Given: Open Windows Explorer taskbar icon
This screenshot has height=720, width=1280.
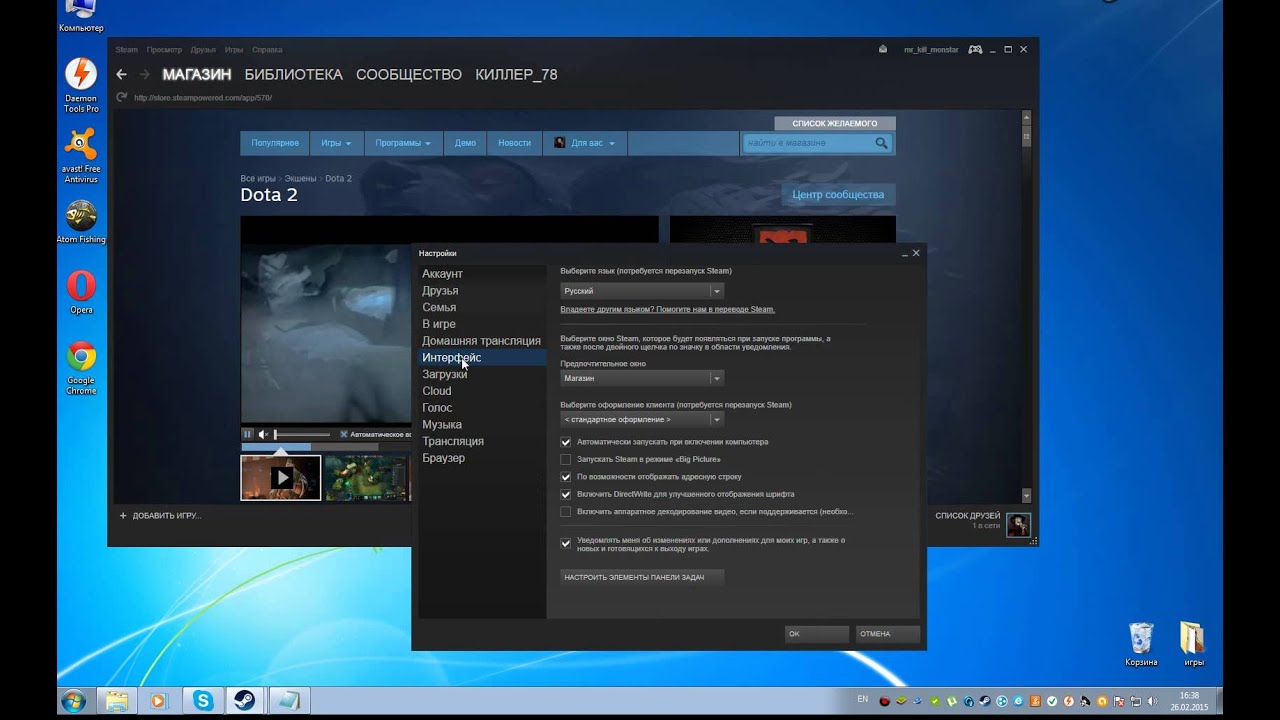Looking at the screenshot, I should [x=116, y=701].
